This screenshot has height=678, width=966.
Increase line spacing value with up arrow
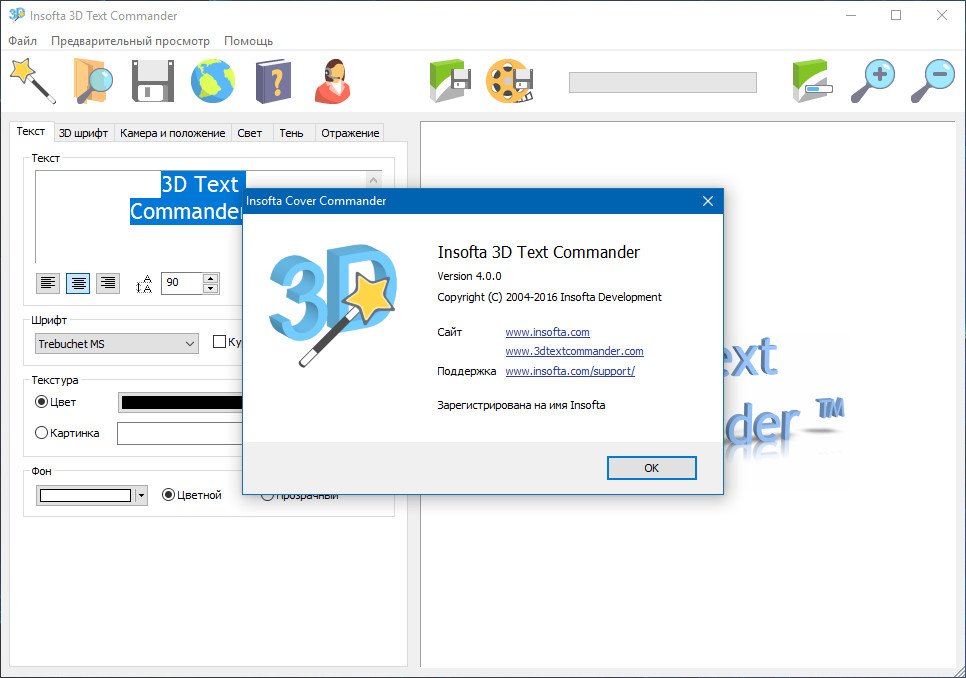tap(211, 278)
